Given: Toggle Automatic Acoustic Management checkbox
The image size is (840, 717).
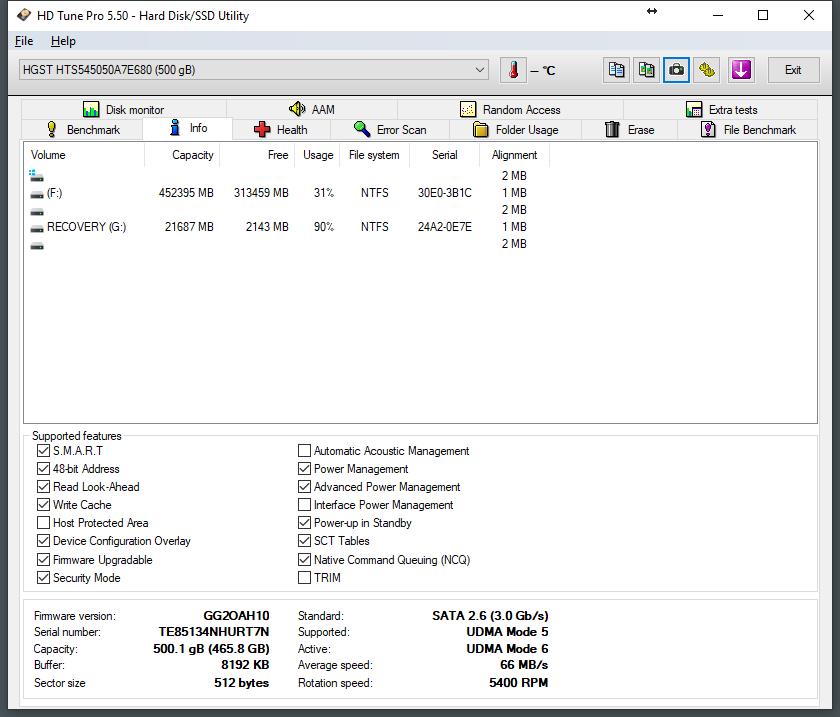Looking at the screenshot, I should click(x=304, y=451).
